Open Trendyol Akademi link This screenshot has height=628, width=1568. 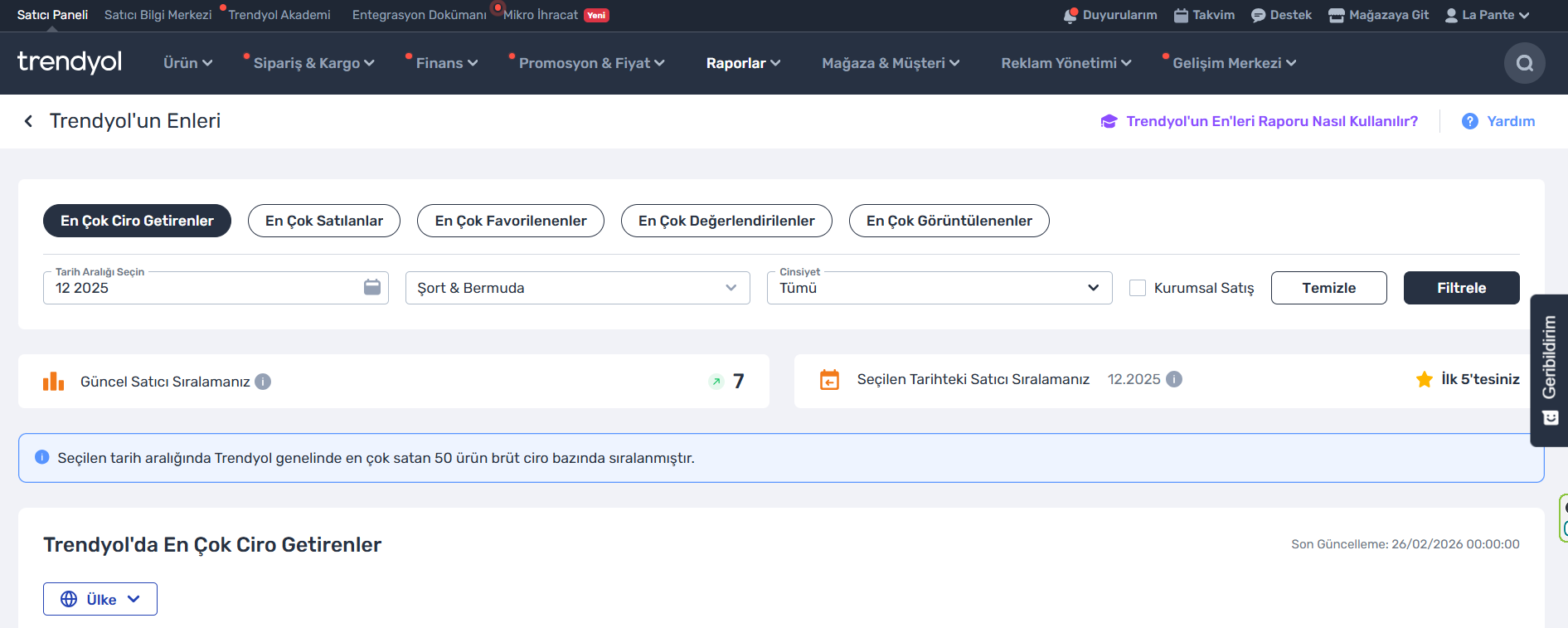coord(279,15)
